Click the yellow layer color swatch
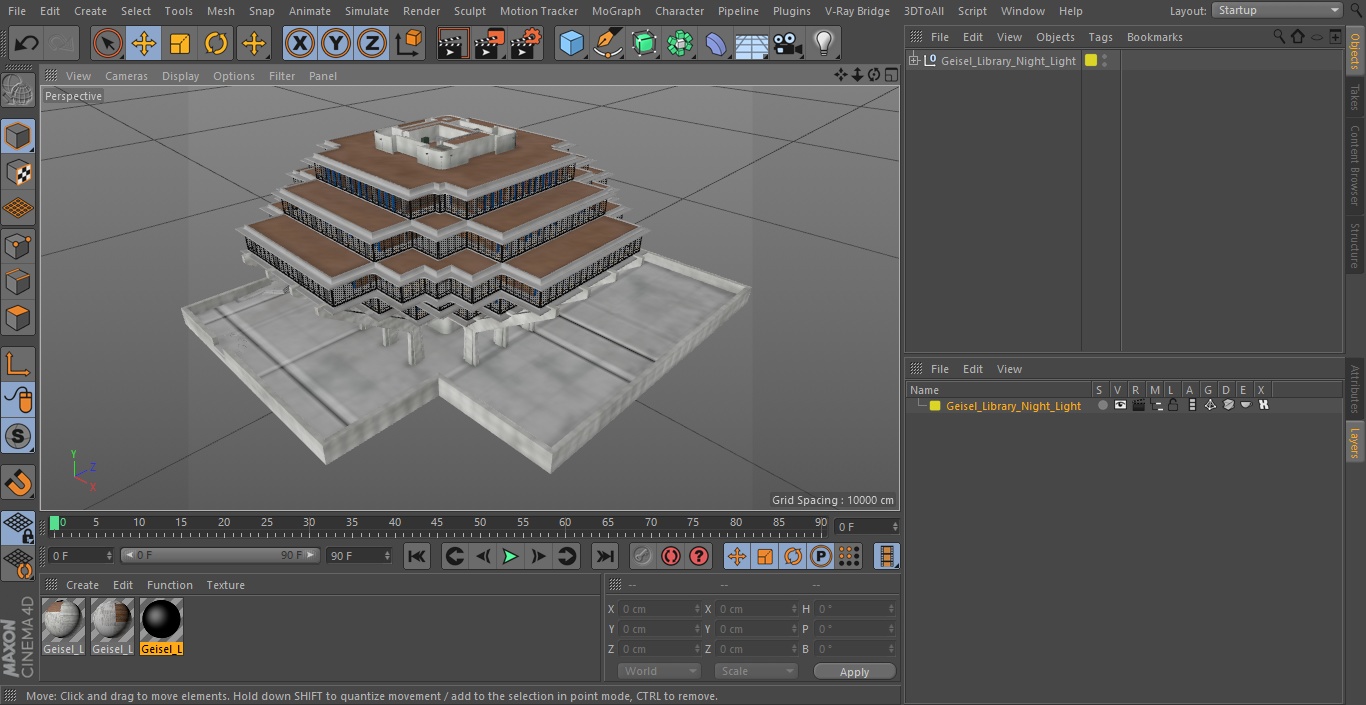1366x705 pixels. 935,406
